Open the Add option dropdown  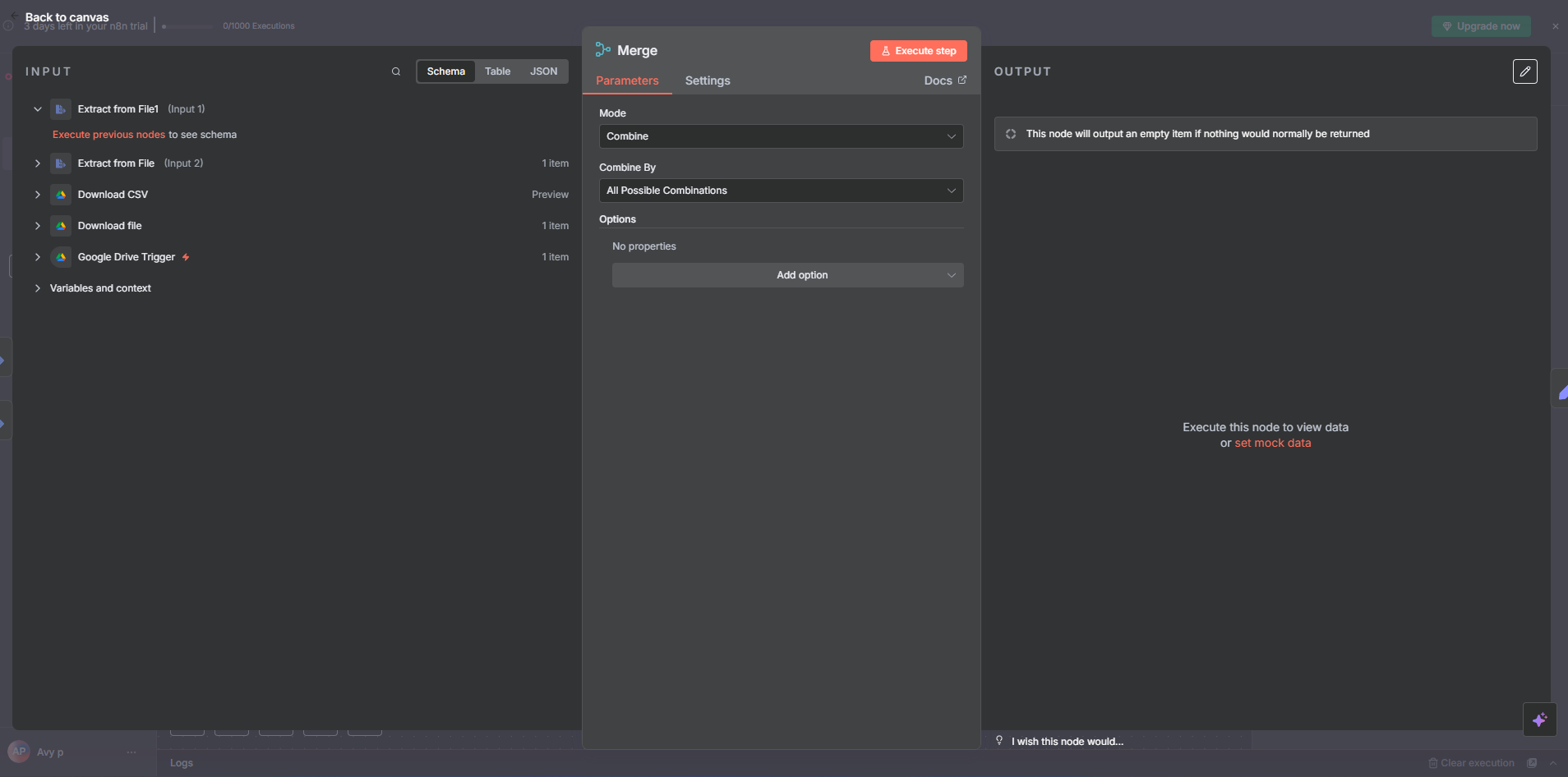tap(787, 275)
